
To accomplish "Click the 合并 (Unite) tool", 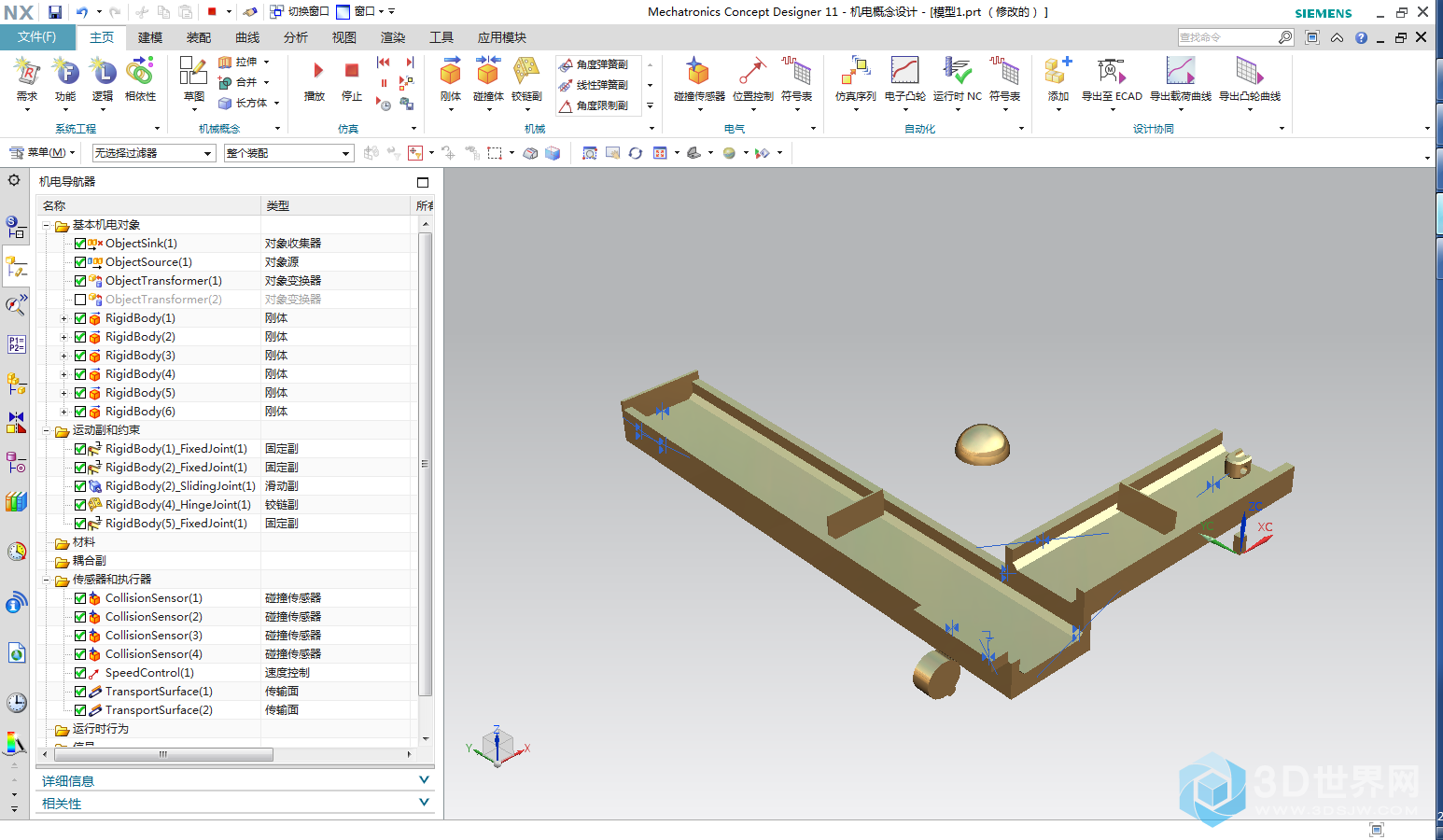I will coord(238,82).
